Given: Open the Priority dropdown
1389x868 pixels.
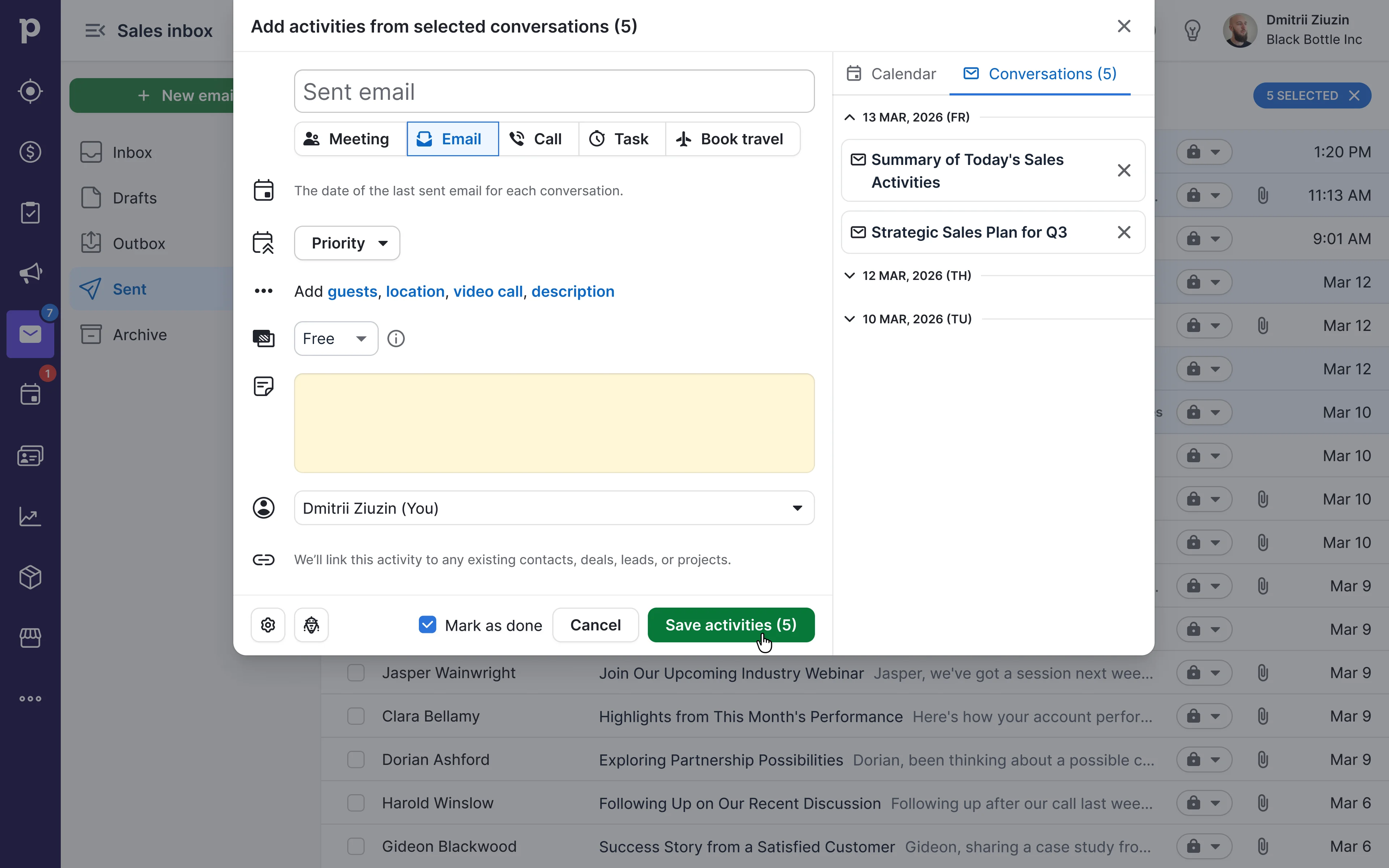Looking at the screenshot, I should [347, 243].
